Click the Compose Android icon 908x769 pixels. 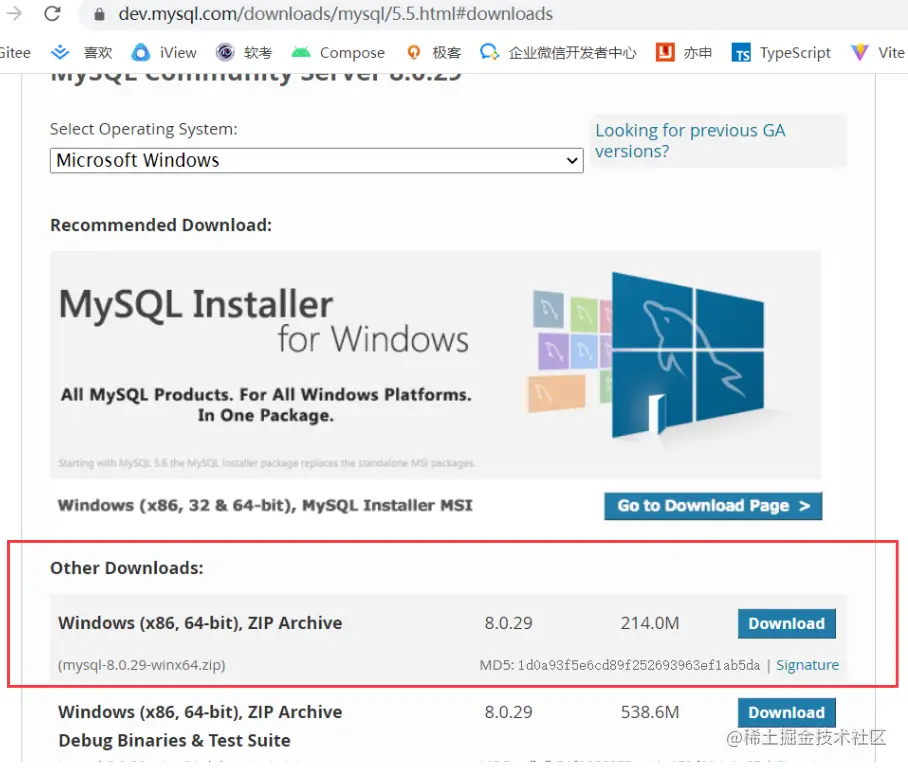point(301,53)
